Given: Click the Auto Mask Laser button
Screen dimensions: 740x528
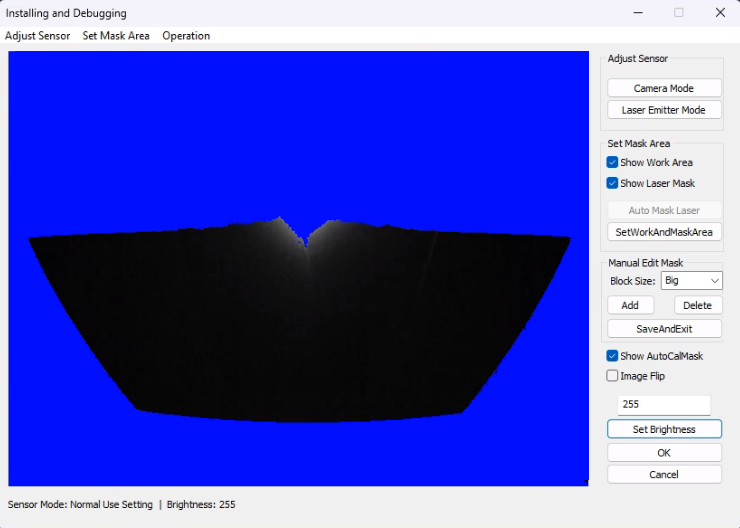Looking at the screenshot, I should coord(664,210).
